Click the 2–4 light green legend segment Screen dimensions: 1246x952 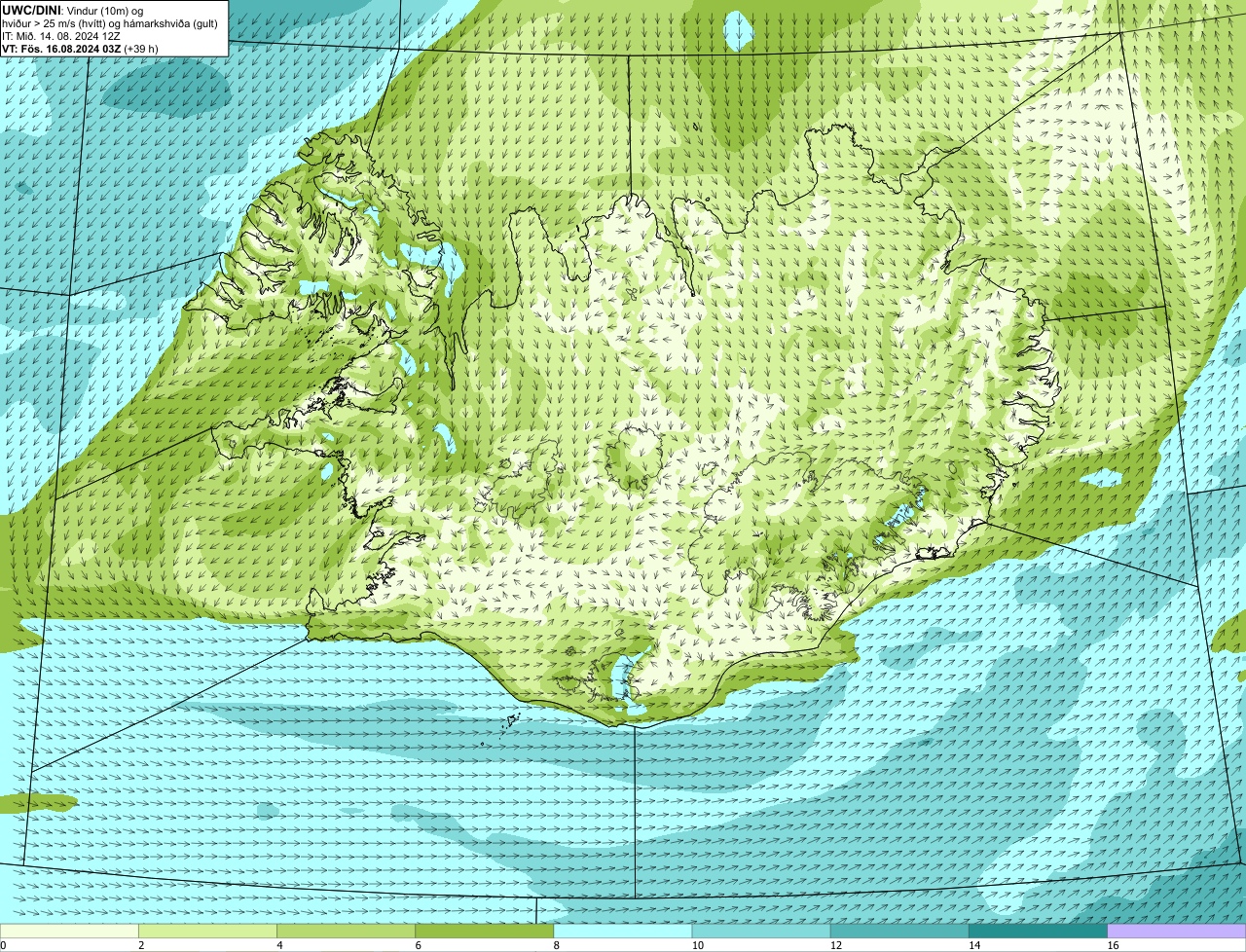coord(207,931)
